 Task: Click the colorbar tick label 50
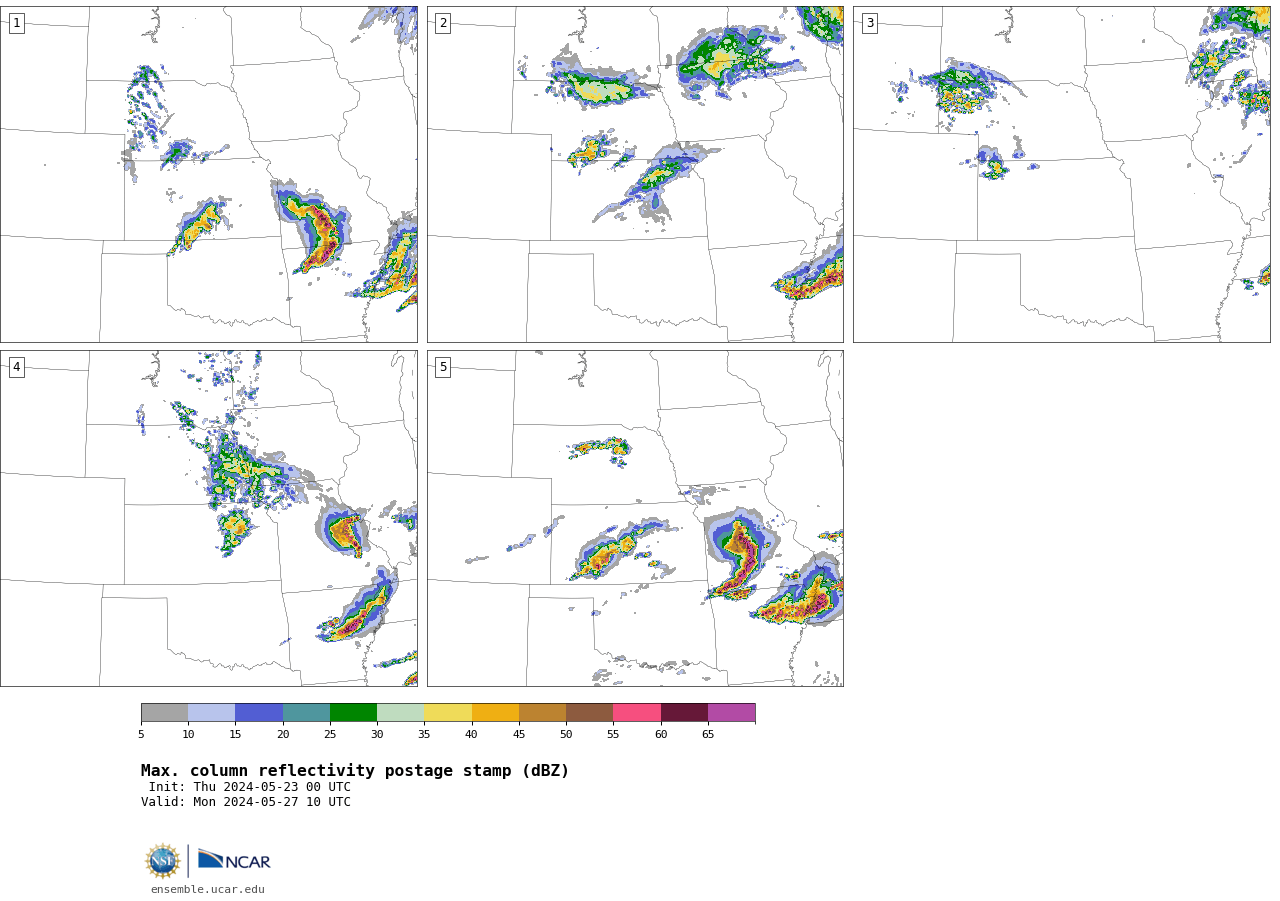(x=566, y=735)
